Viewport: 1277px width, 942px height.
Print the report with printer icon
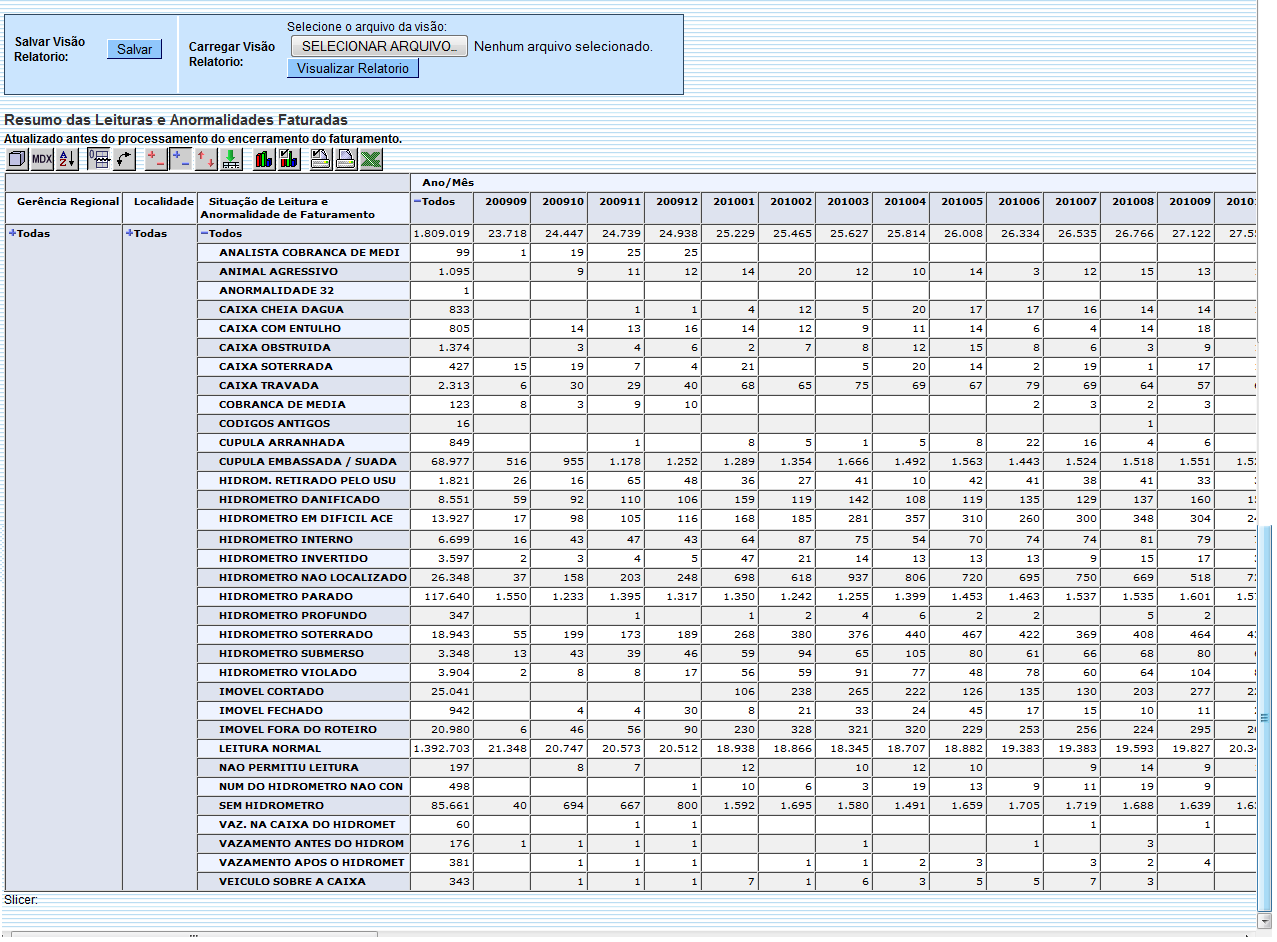346,159
